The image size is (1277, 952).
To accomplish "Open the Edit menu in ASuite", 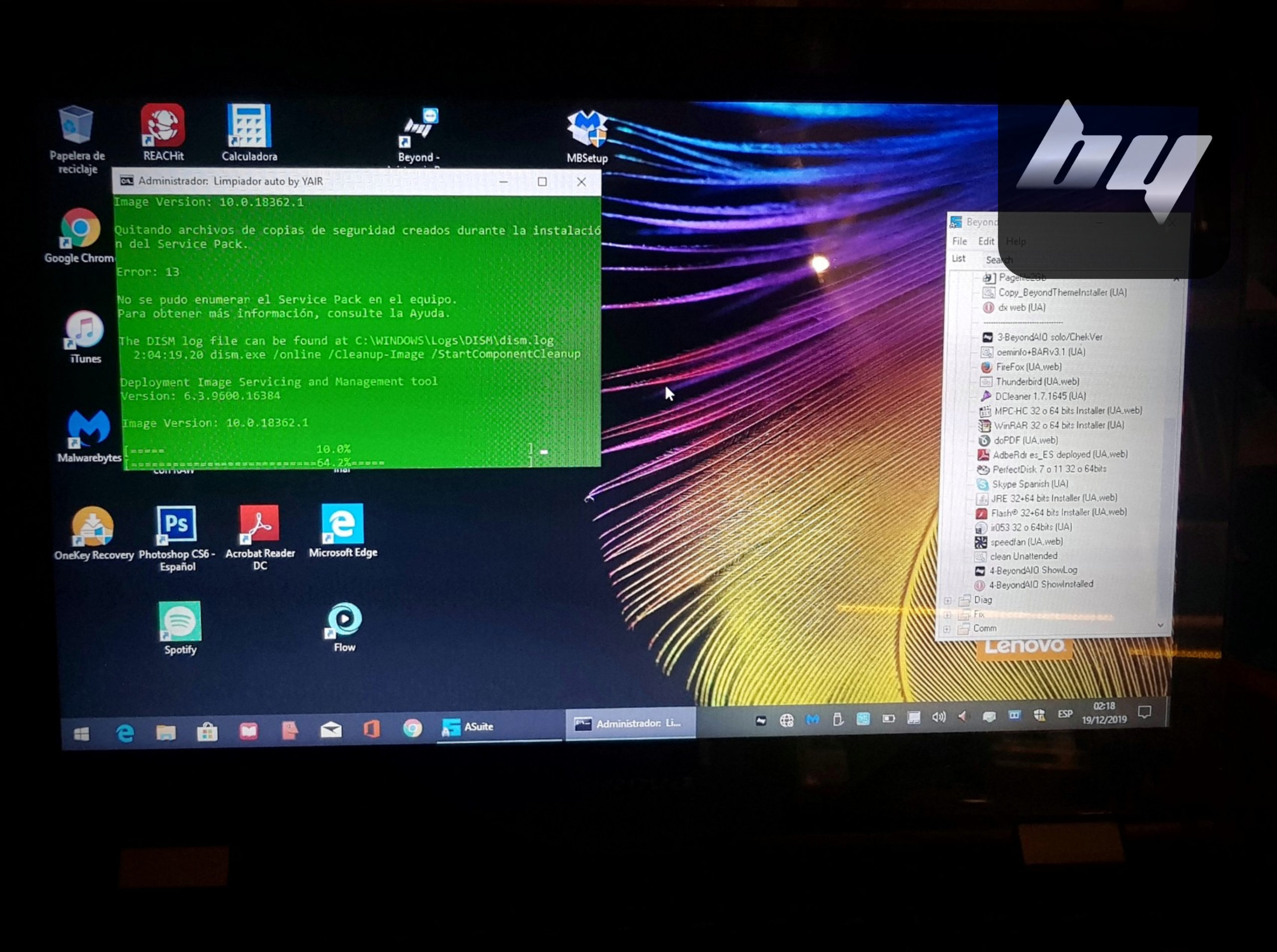I will point(986,241).
